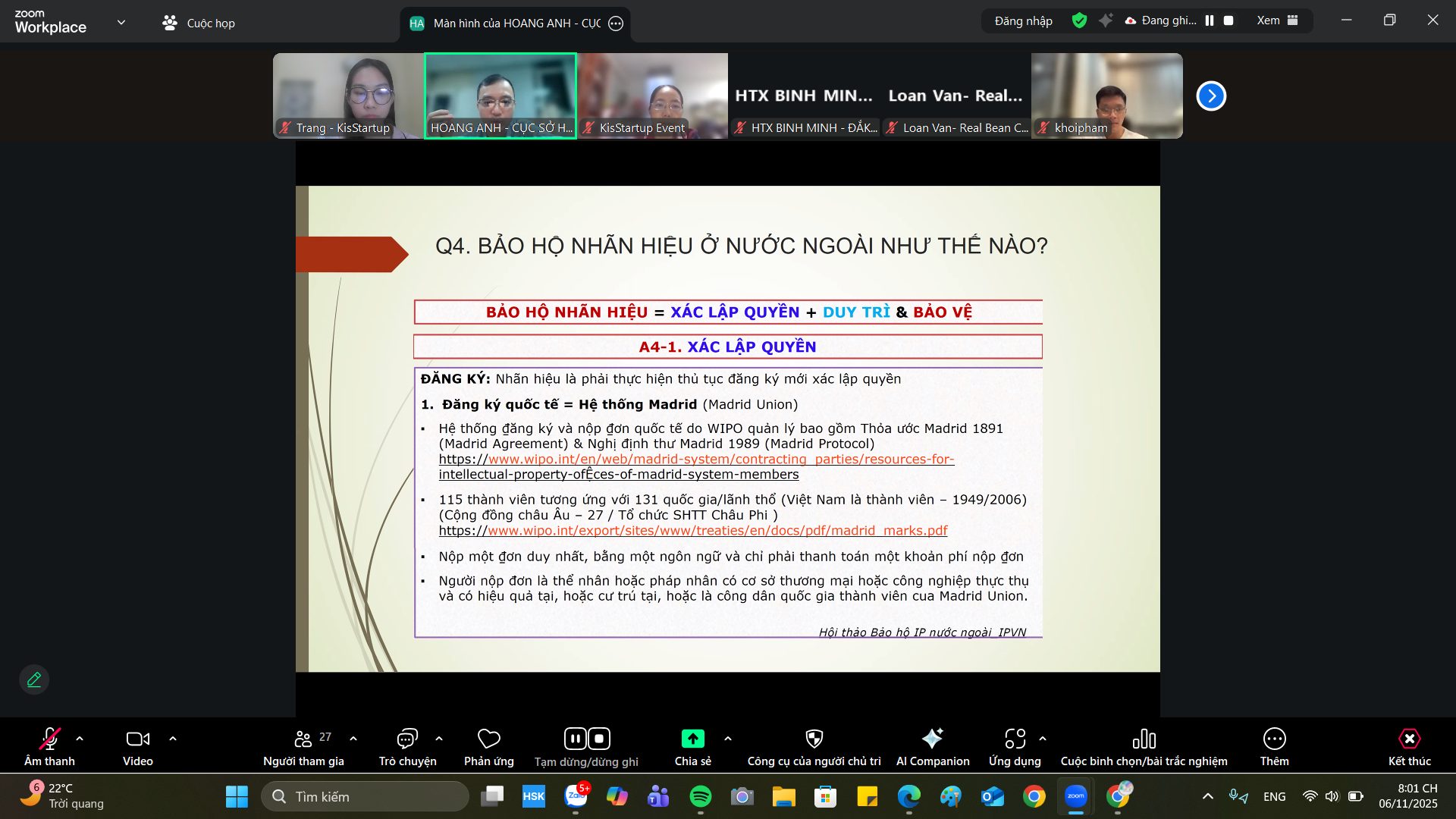Click green Chia sẻ share screen icon
Viewport: 1456px width, 819px height.
(x=692, y=739)
